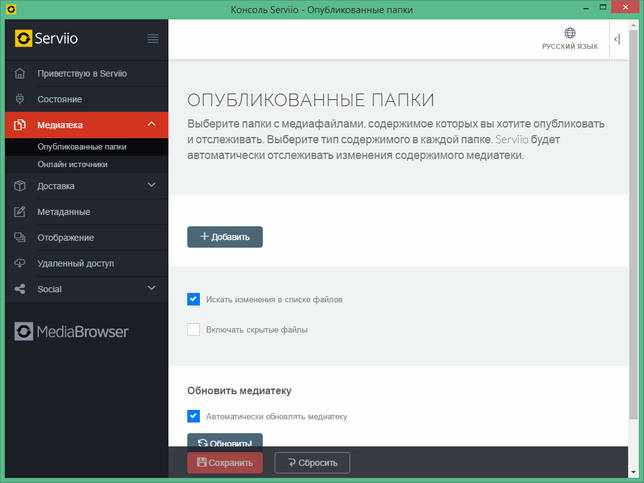Open the Отображение menu item
This screenshot has width=644, height=483.
(87, 237)
